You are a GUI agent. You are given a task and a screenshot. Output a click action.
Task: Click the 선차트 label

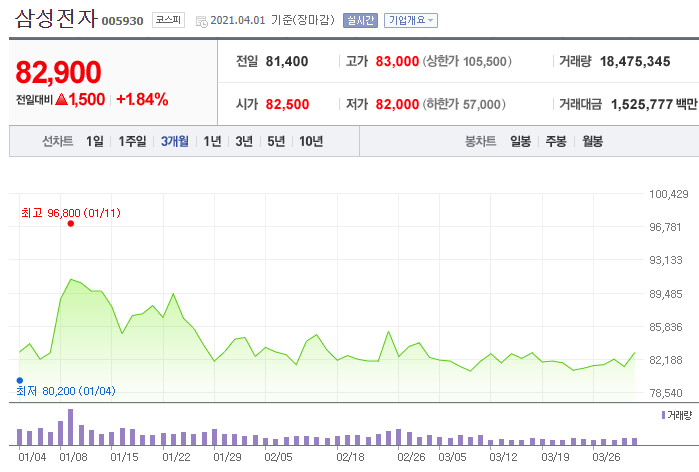pyautogui.click(x=58, y=141)
